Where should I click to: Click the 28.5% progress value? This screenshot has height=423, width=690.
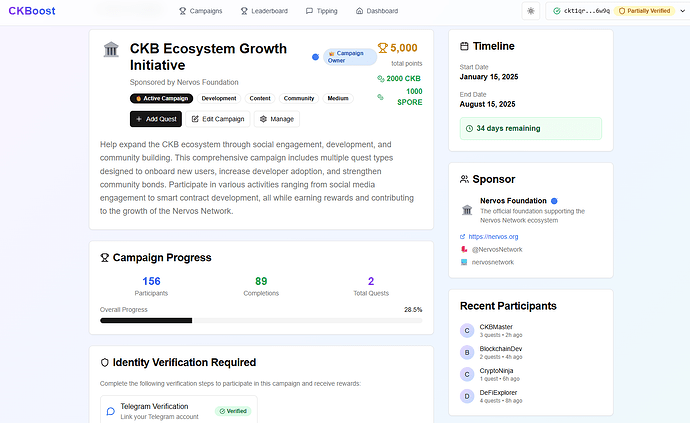413,309
